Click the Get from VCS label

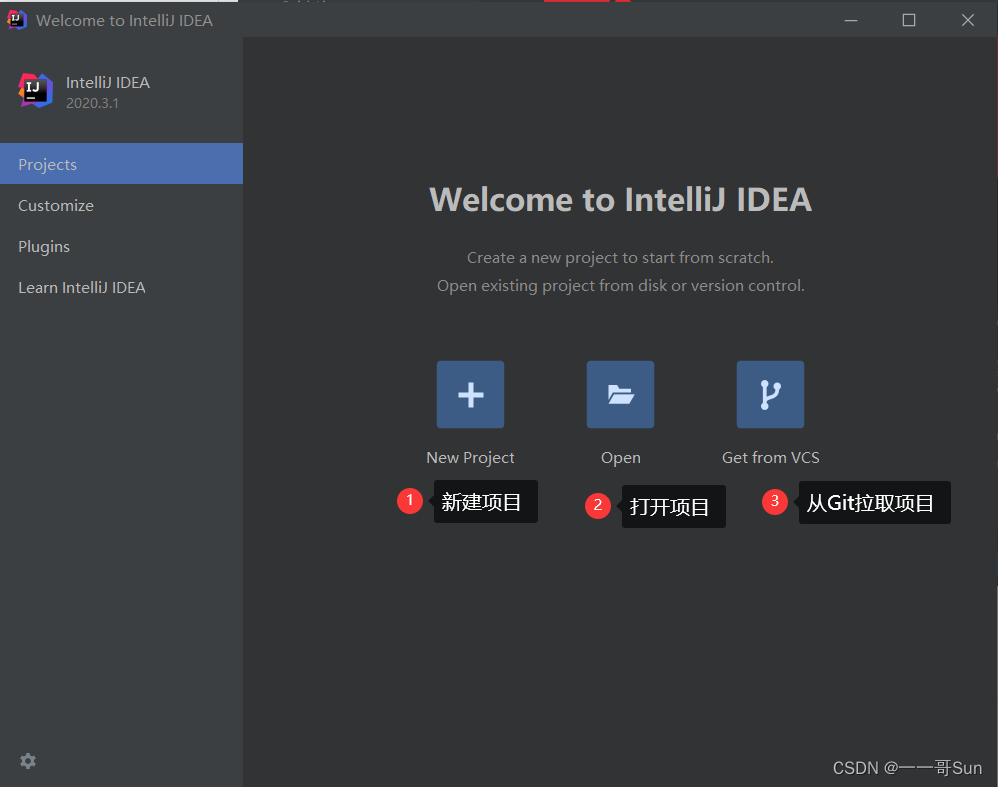coord(771,457)
